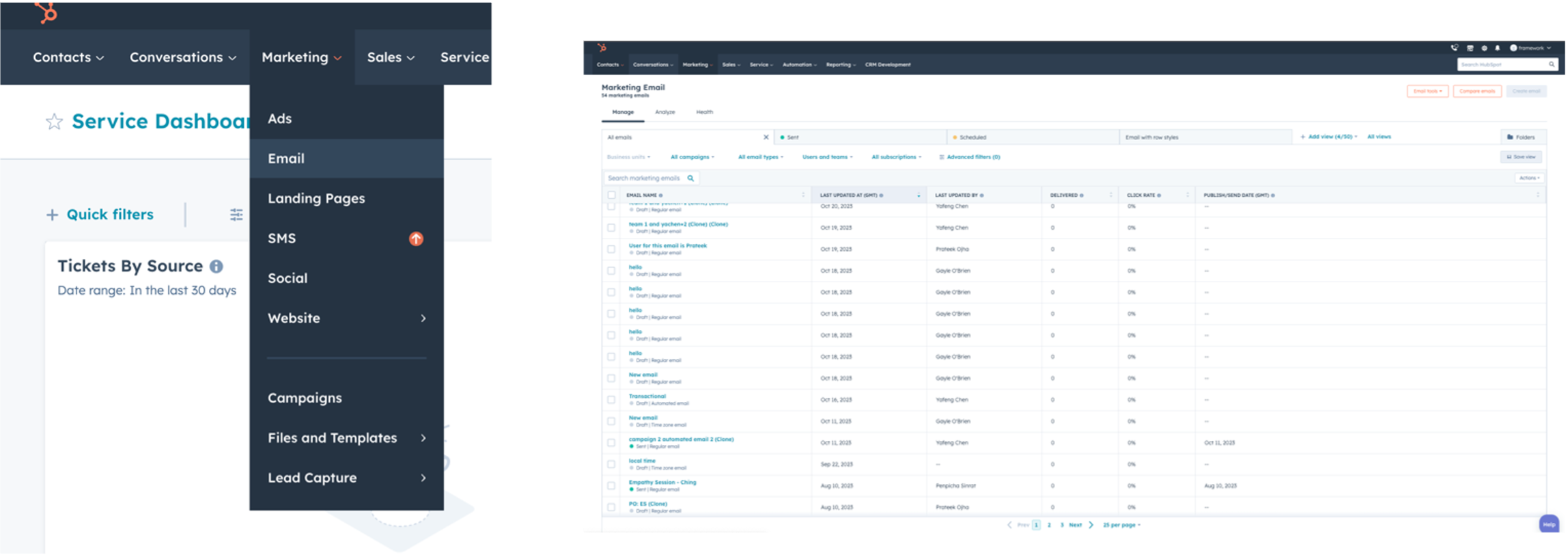Expand the All email types filter dropdown
Screen dimensions: 1568x557
tap(761, 157)
